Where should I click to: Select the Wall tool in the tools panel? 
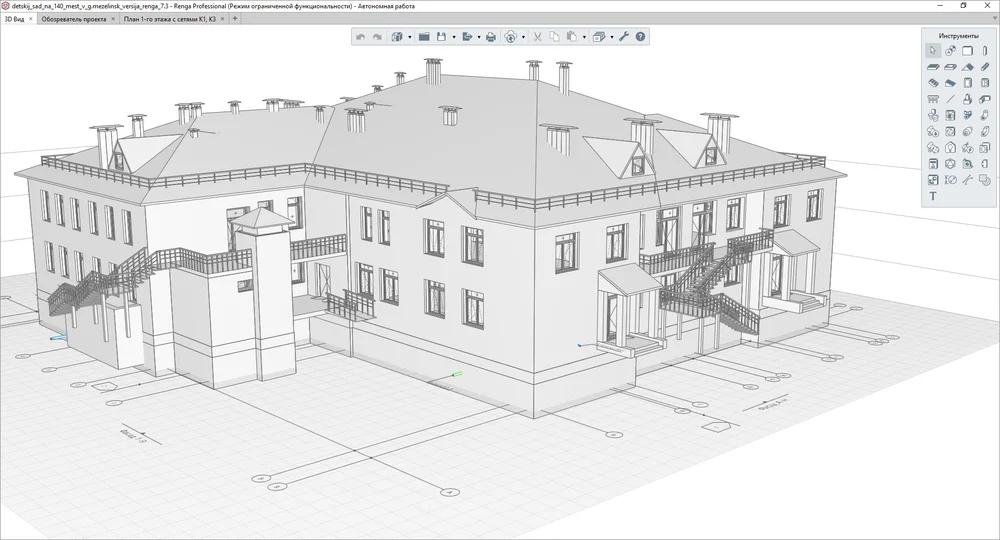[x=968, y=50]
